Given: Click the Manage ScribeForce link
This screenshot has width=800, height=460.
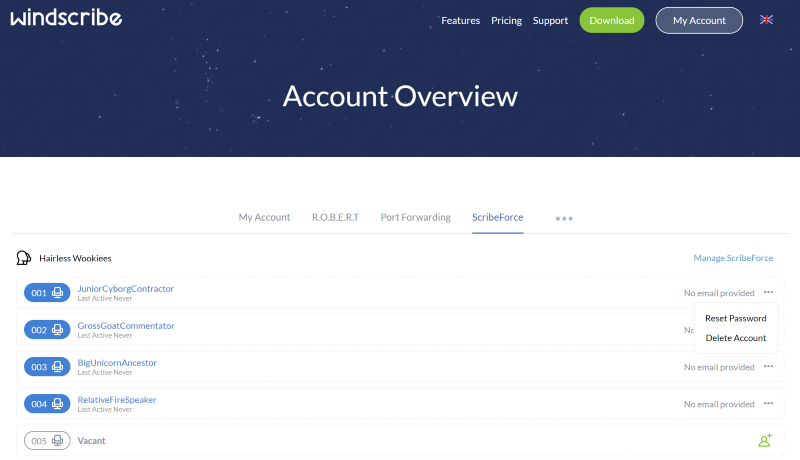Looking at the screenshot, I should point(733,258).
